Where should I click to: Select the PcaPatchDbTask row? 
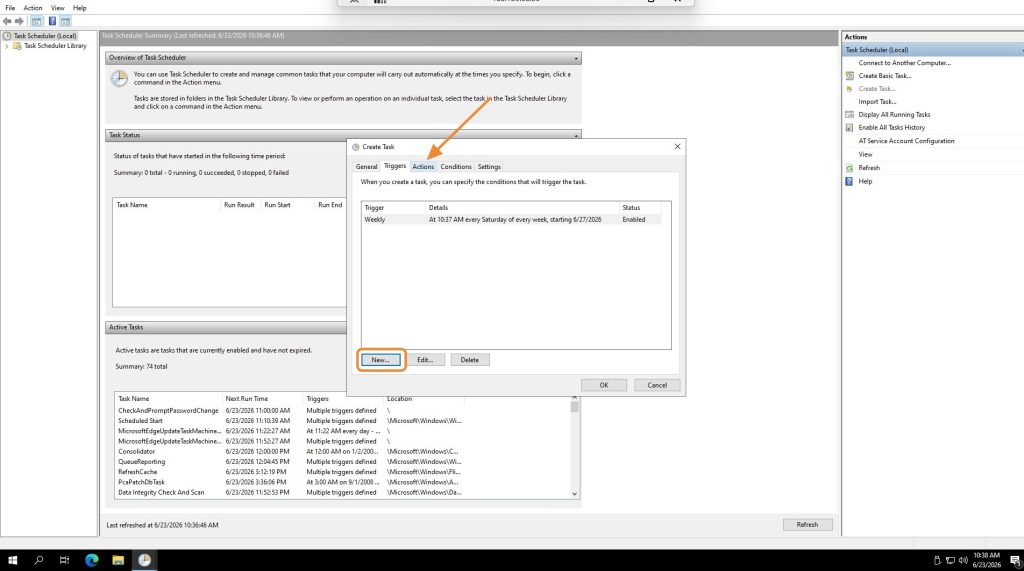[x=343, y=482]
